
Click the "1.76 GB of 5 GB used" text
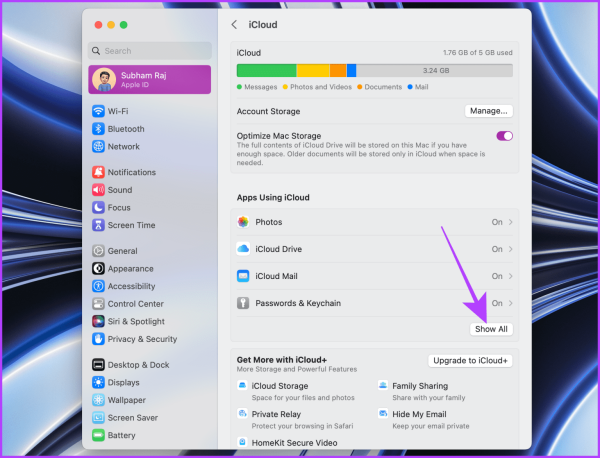point(478,53)
